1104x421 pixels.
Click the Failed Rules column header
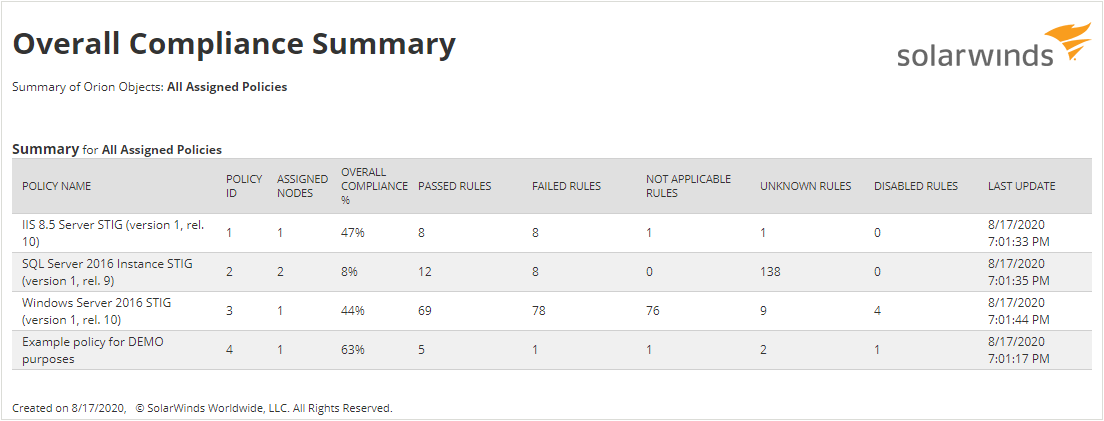566,187
